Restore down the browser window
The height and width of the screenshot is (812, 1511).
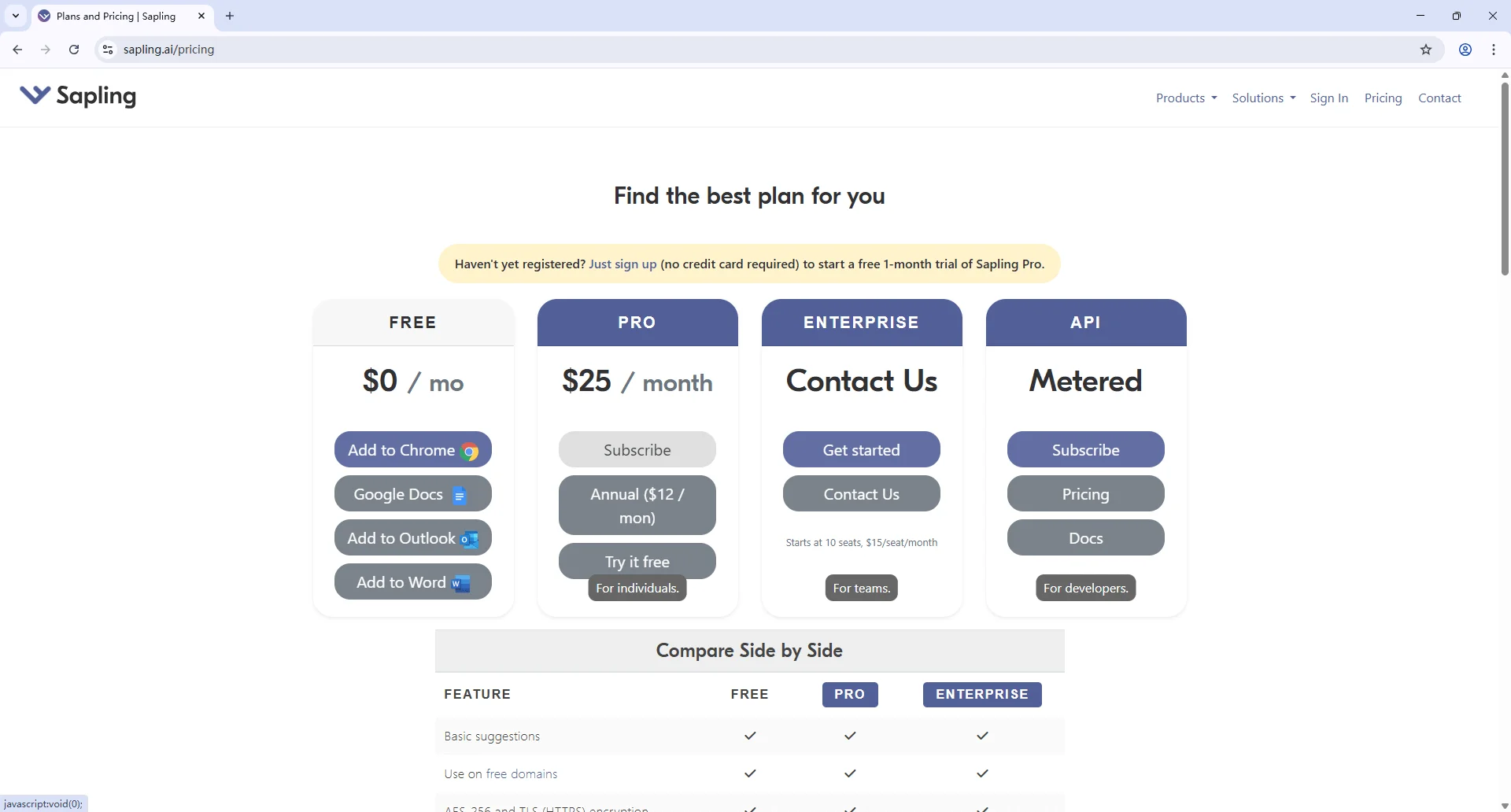pyautogui.click(x=1457, y=16)
